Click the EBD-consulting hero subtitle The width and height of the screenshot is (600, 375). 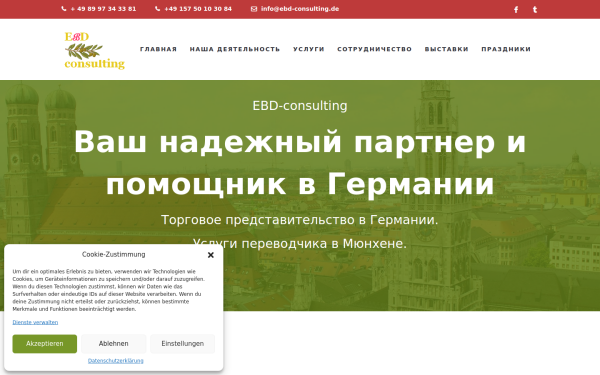click(x=300, y=106)
